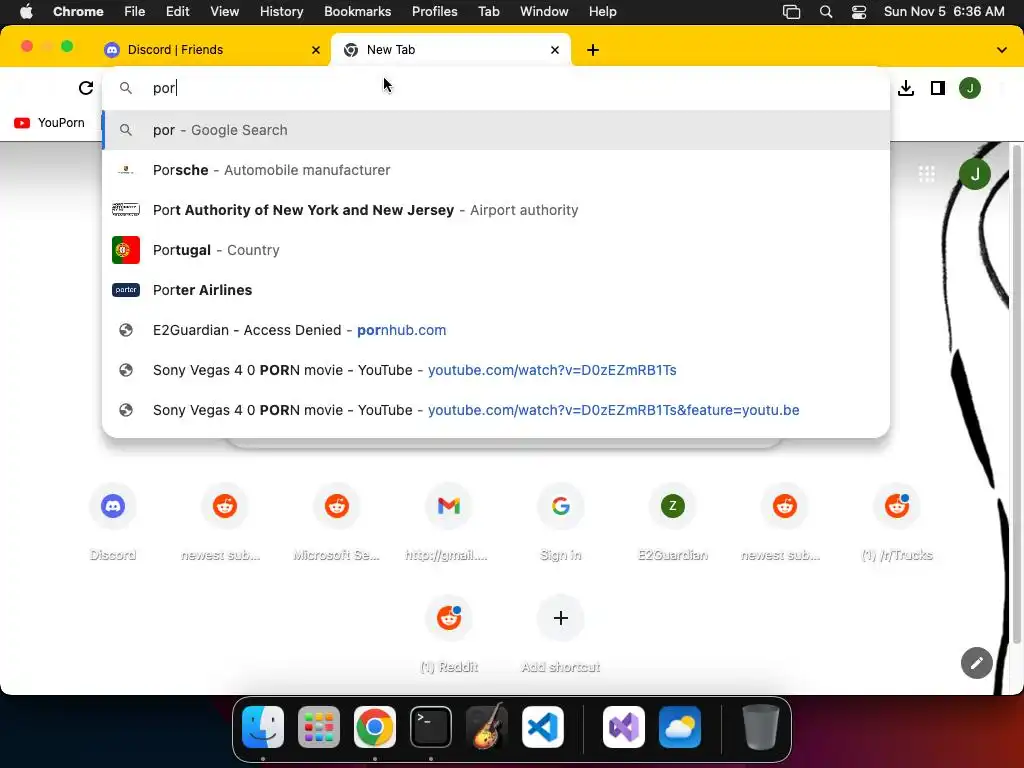Open Google apps grid icon
The height and width of the screenshot is (768, 1024).
click(x=927, y=174)
